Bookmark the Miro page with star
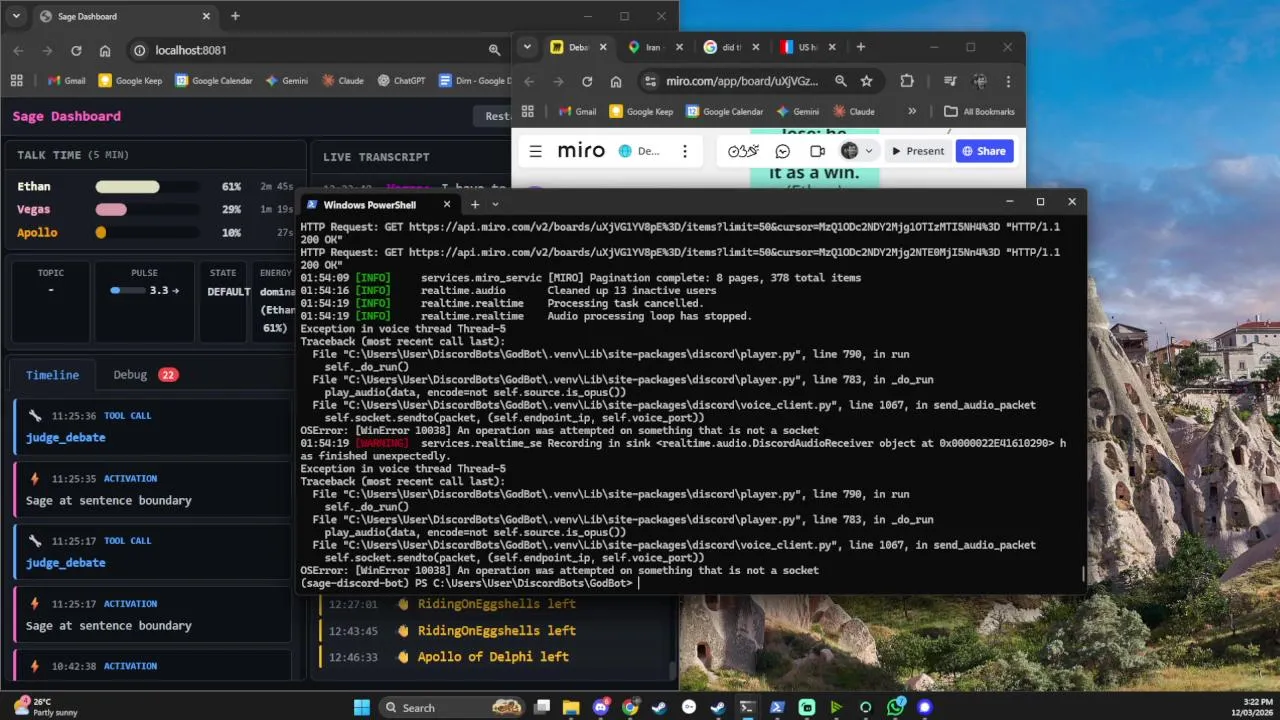The height and width of the screenshot is (720, 1280). coord(867,81)
